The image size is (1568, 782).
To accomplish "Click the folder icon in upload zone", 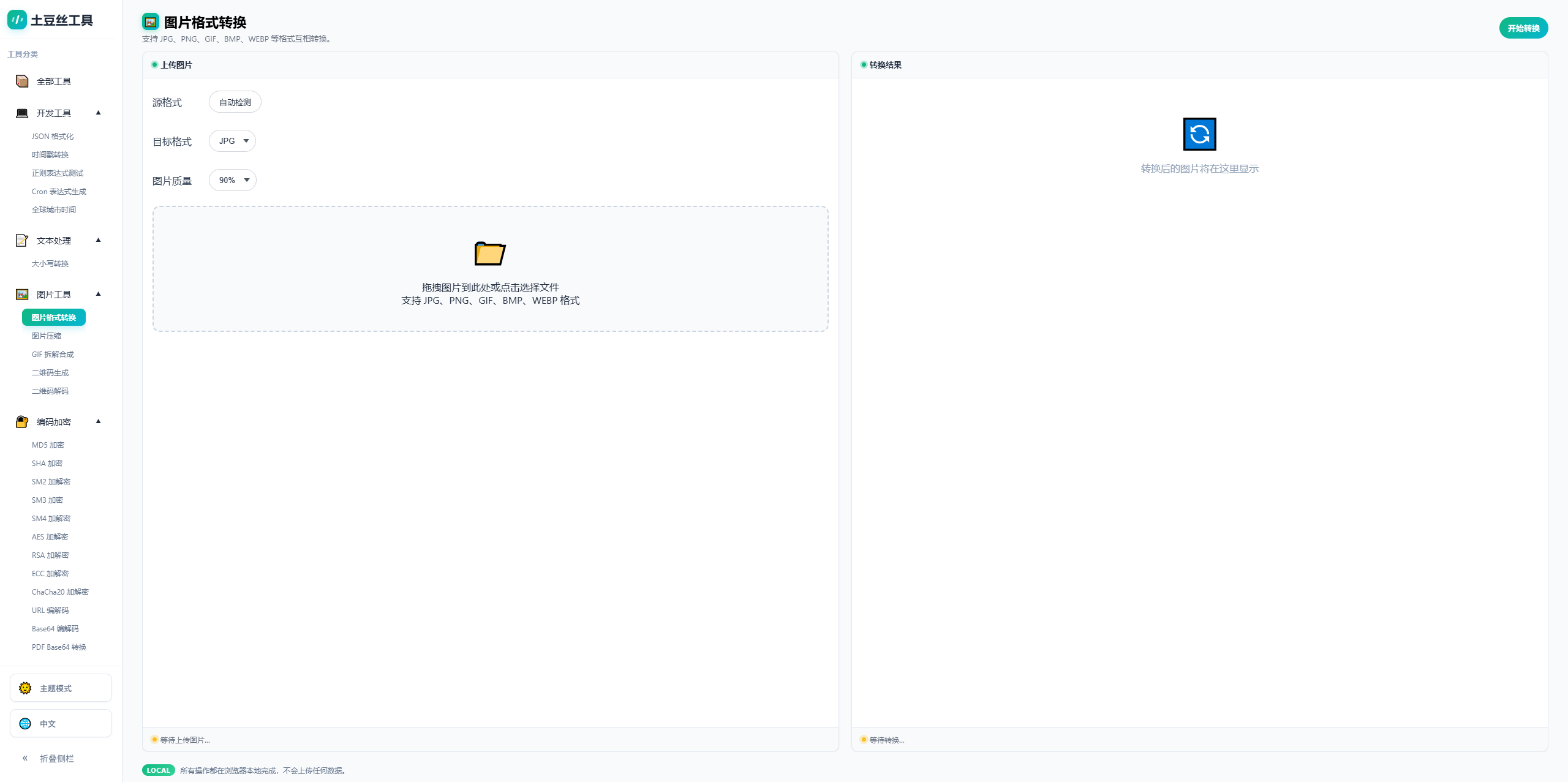I will (490, 253).
